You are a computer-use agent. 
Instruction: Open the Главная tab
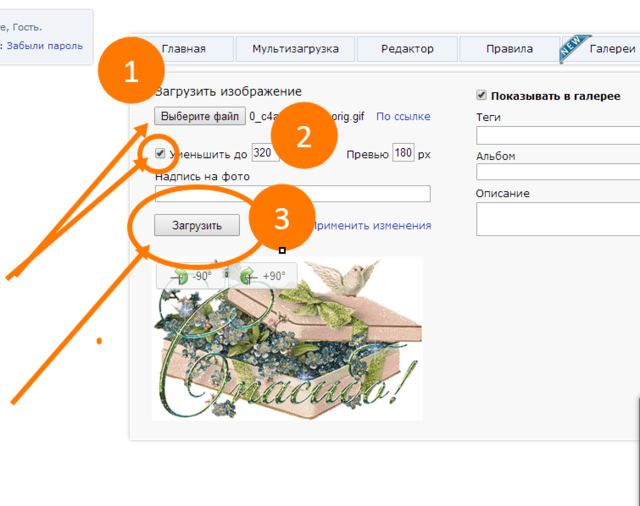coord(184,49)
